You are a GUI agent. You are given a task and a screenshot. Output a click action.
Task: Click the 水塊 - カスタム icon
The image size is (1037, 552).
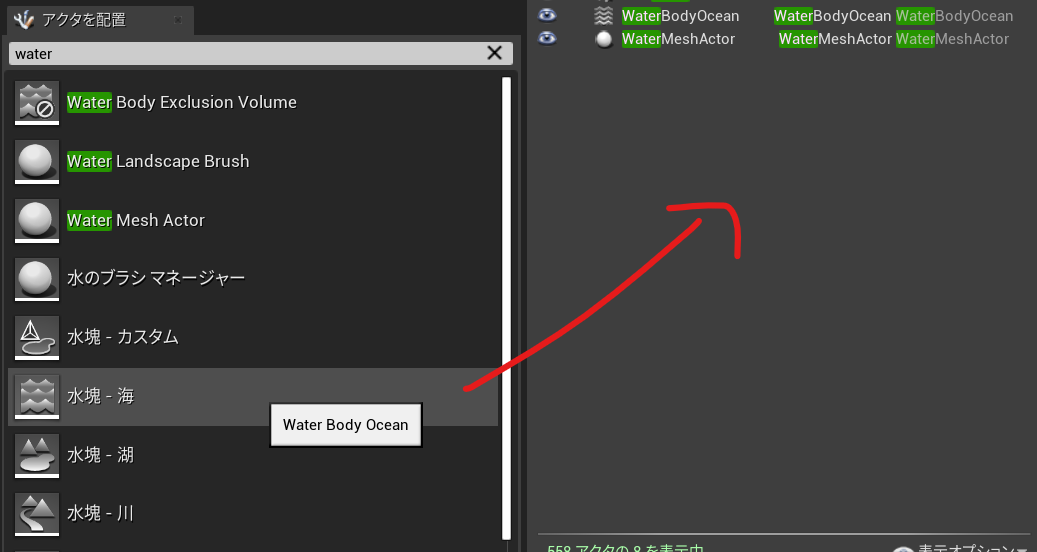[x=37, y=338]
